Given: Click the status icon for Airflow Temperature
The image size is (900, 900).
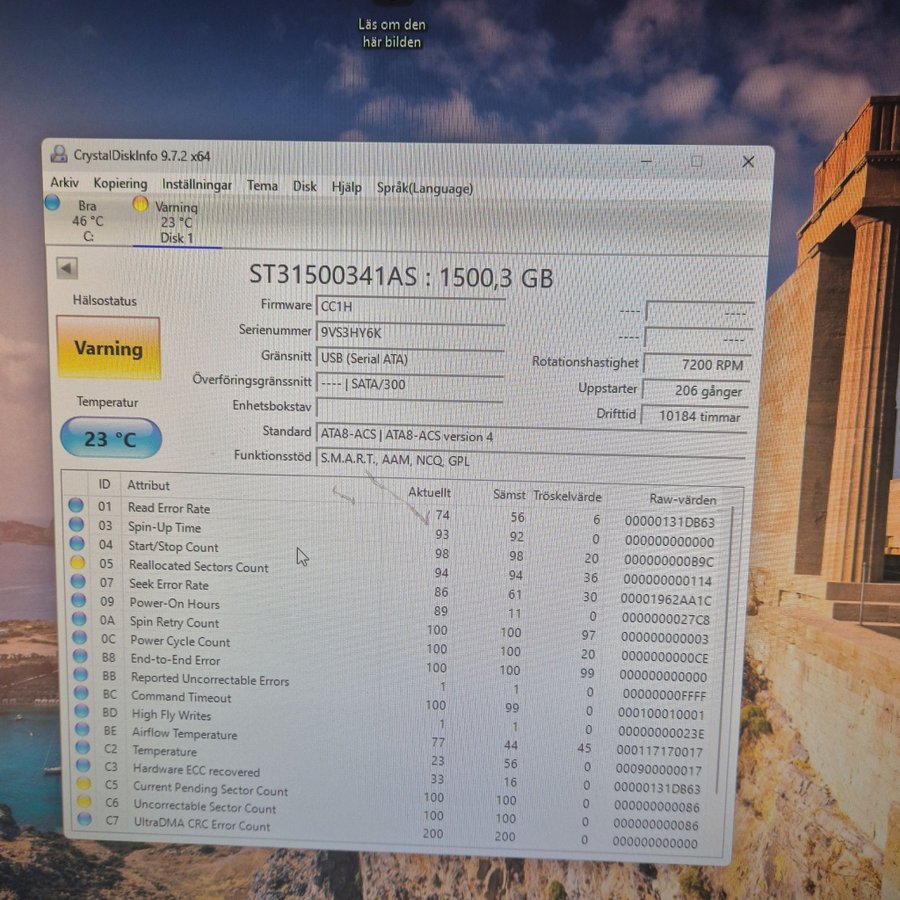Looking at the screenshot, I should (83, 729).
